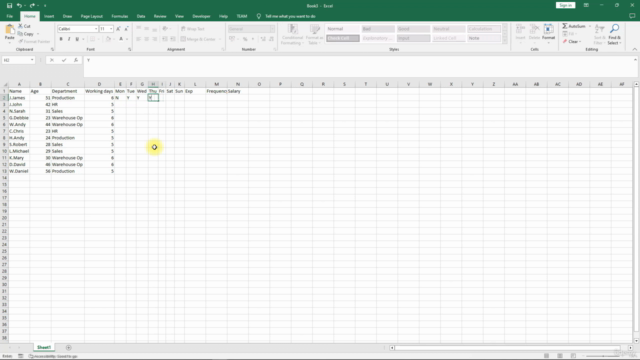Click the Save icon in quick access toolbar
The height and width of the screenshot is (360, 640).
click(x=9, y=6)
